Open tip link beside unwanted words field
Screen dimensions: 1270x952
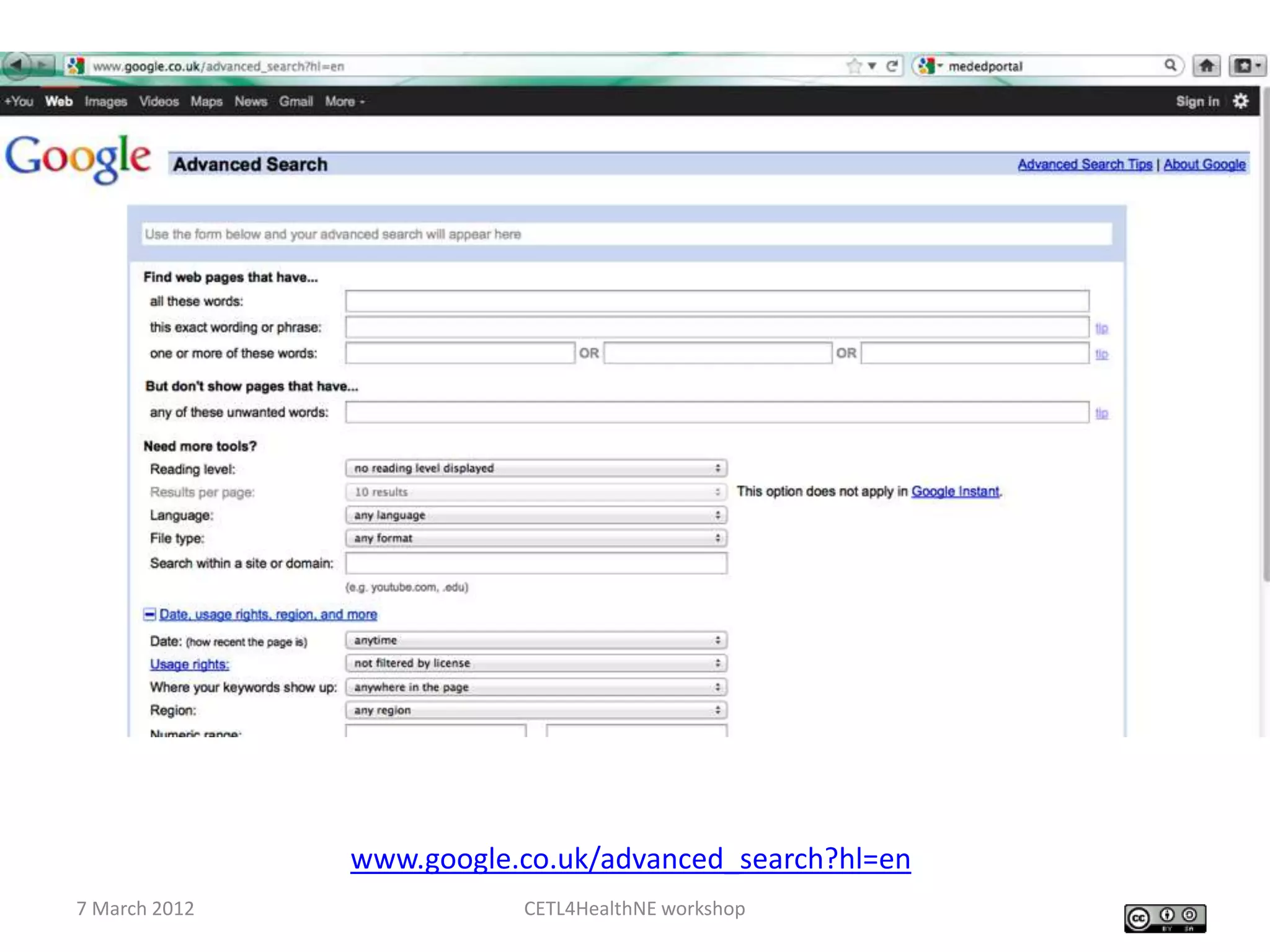pyautogui.click(x=1101, y=413)
